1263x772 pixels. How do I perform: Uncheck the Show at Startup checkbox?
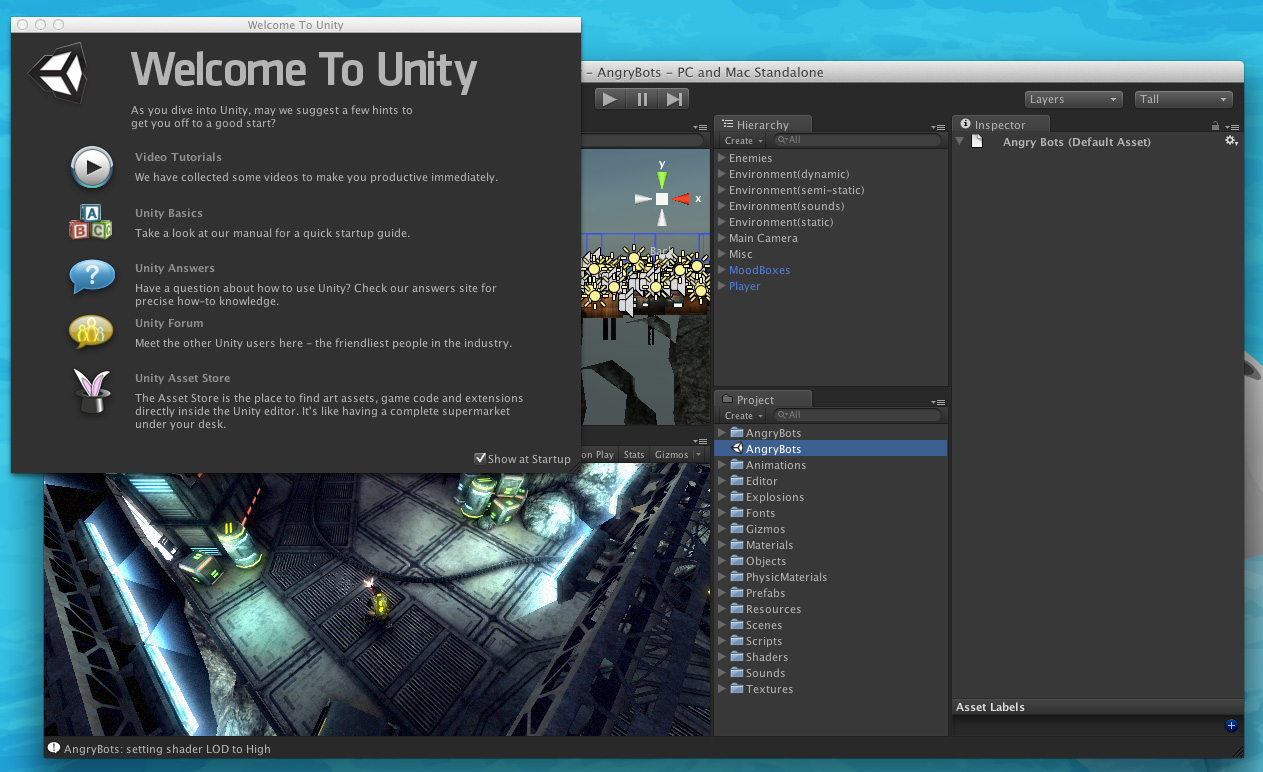(481, 459)
